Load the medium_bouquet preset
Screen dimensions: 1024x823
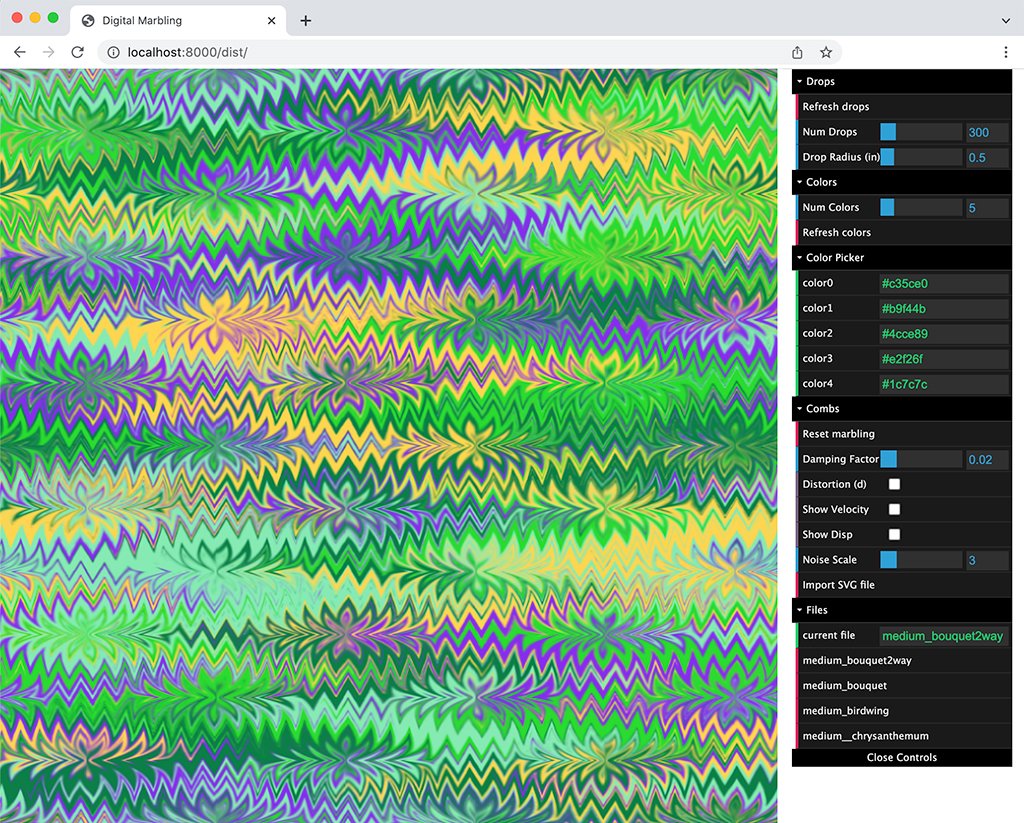(902, 685)
